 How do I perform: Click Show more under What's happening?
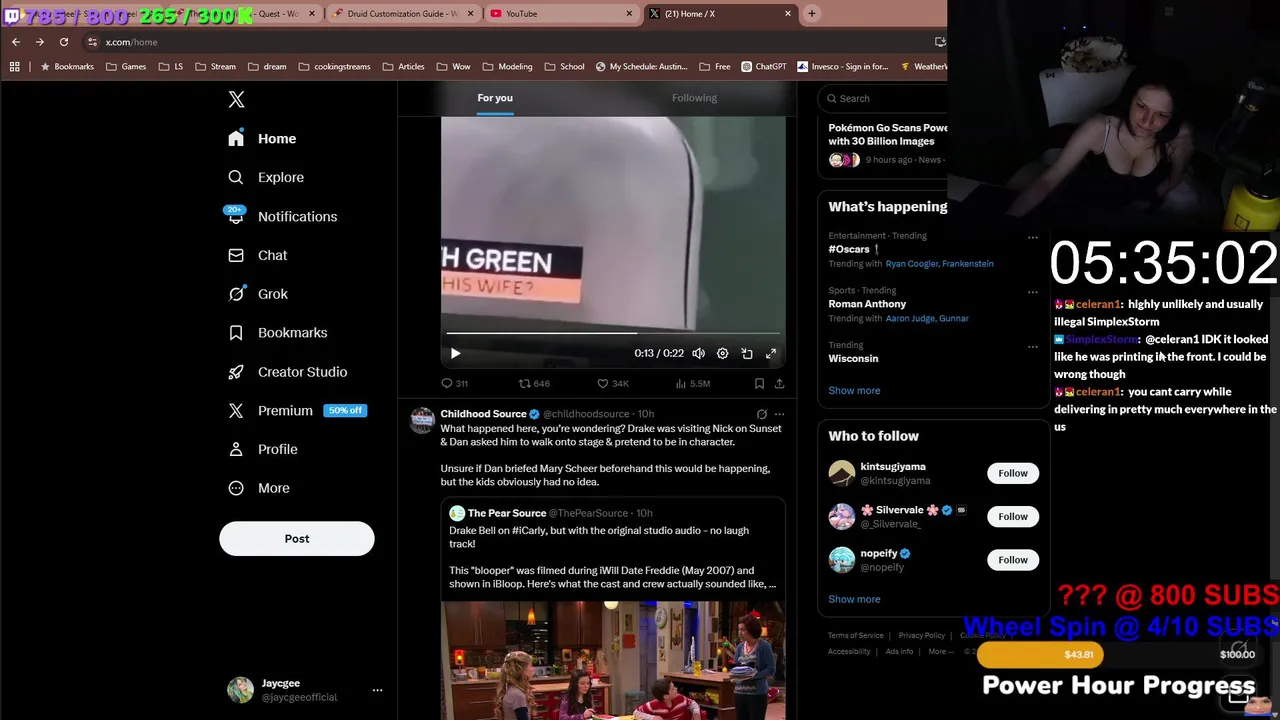coord(854,390)
